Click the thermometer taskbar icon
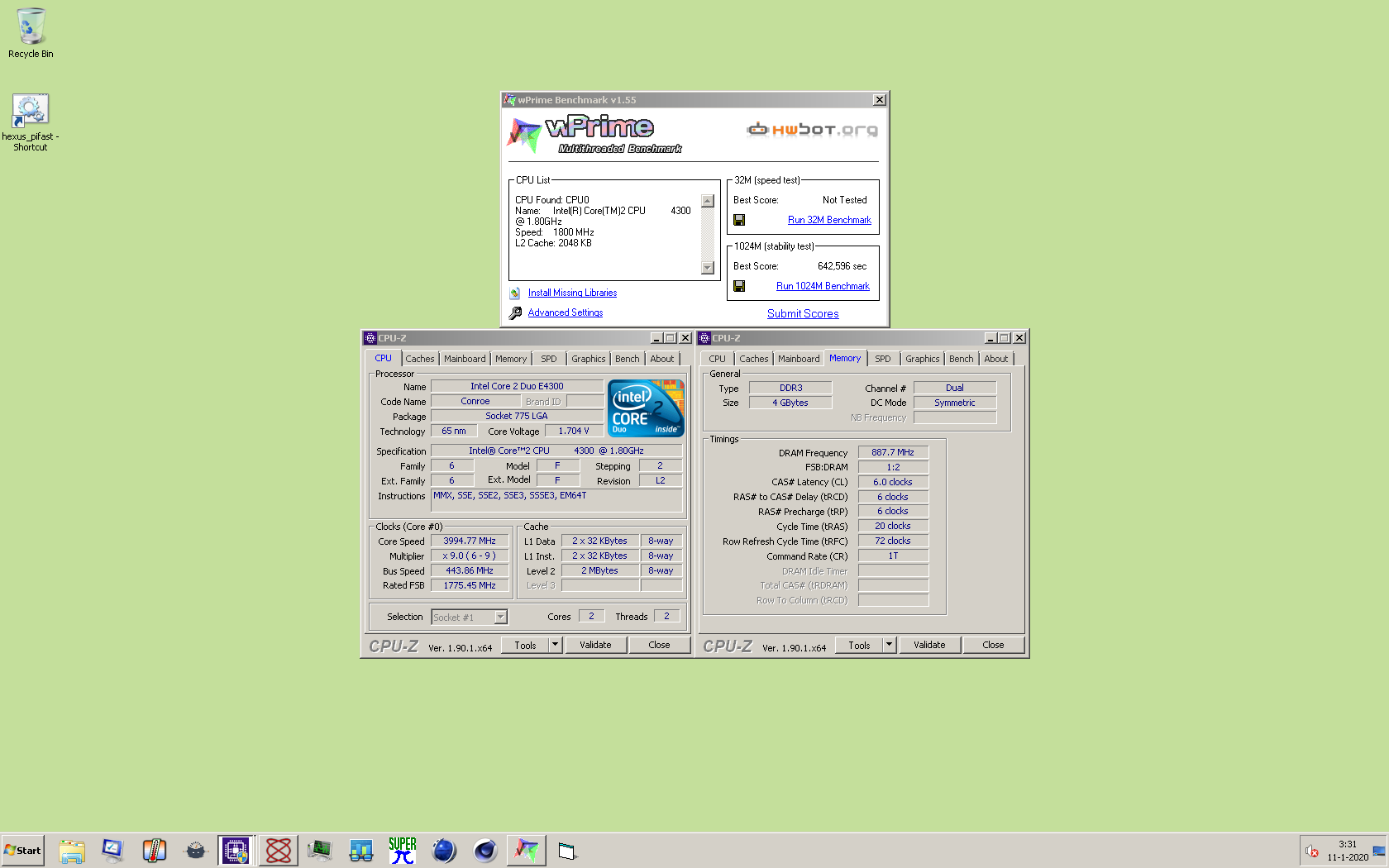The image size is (1389, 868). tap(155, 851)
